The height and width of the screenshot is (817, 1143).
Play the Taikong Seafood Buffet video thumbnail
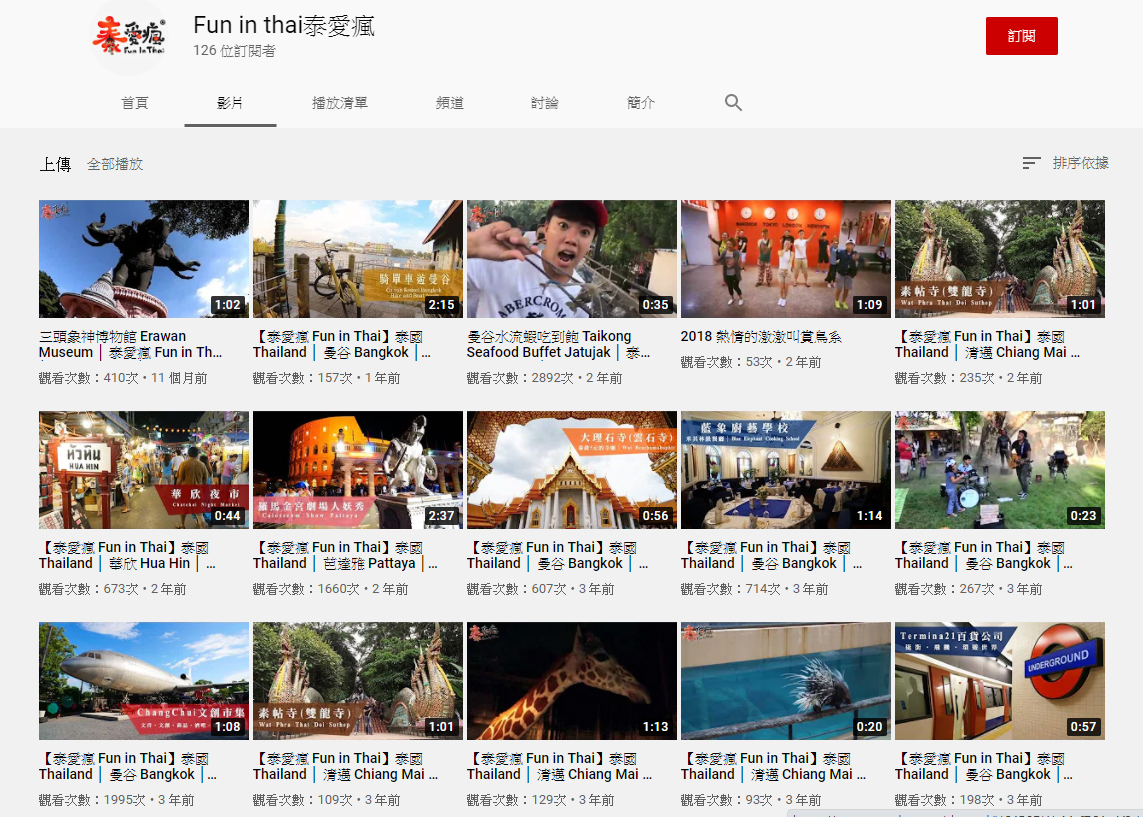point(572,259)
